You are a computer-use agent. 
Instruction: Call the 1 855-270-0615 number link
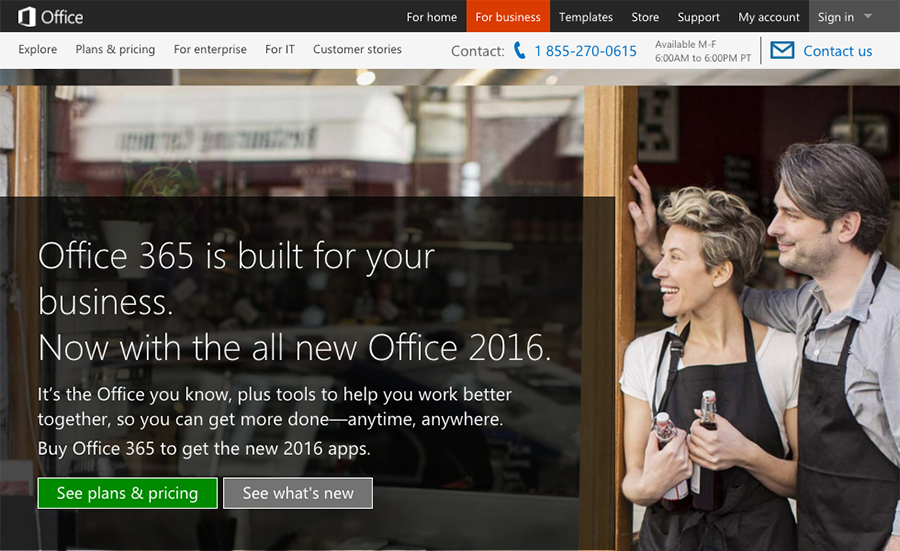tap(585, 51)
